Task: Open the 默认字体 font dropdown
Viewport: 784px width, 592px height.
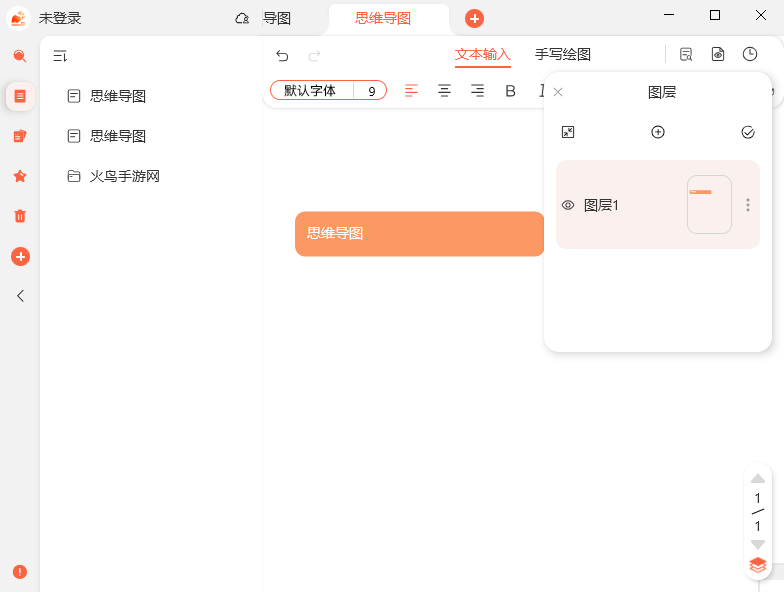Action: (310, 90)
